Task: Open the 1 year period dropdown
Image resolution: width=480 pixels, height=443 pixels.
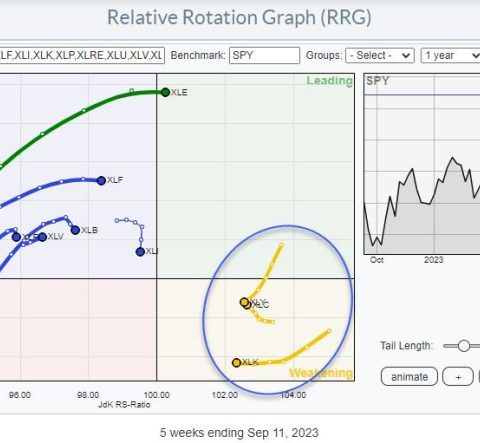Action: click(451, 55)
